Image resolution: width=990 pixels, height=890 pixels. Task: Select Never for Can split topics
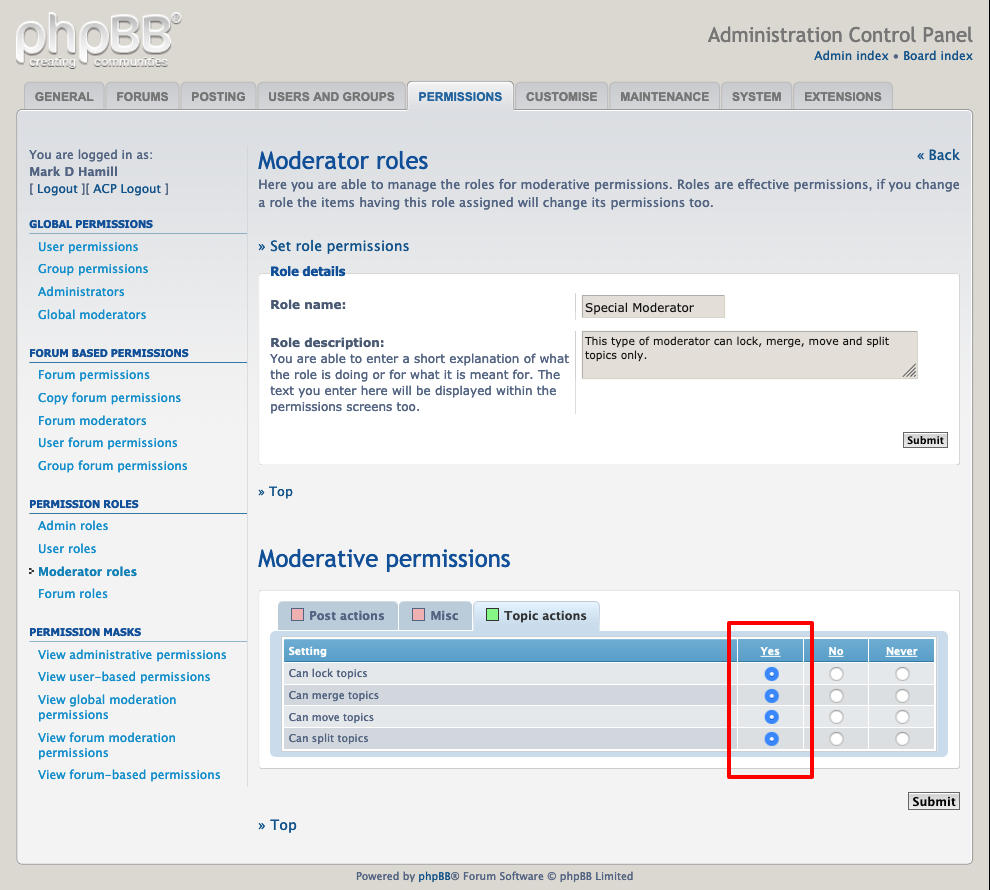(x=902, y=739)
